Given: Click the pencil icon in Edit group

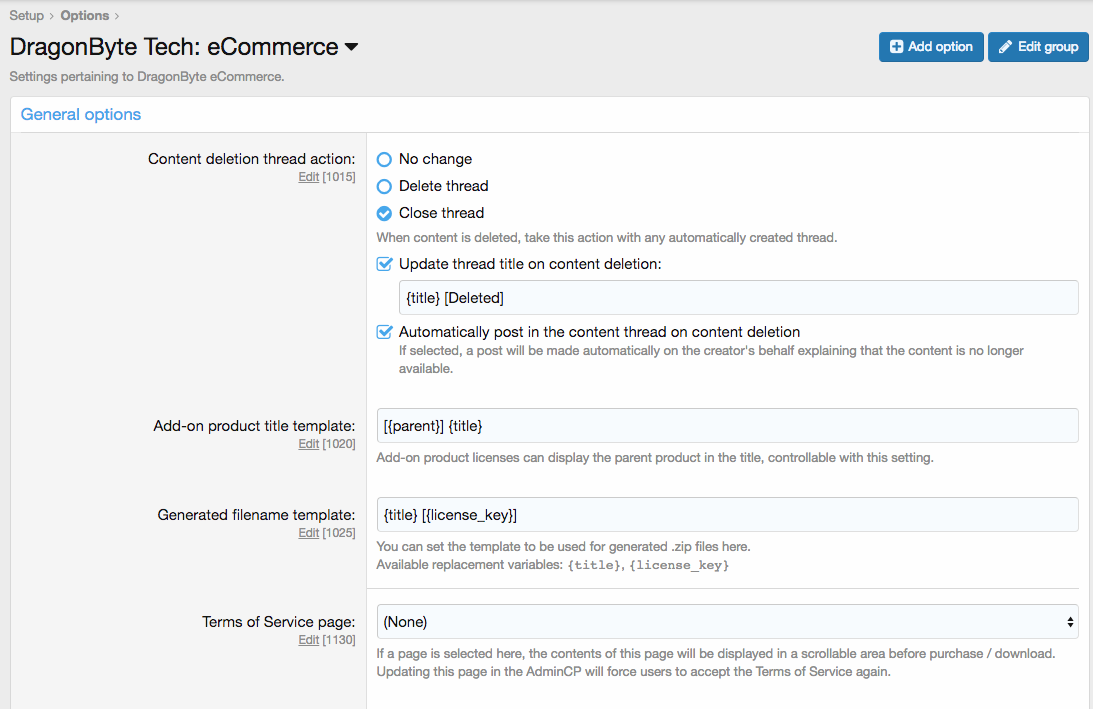Looking at the screenshot, I should pyautogui.click(x=1005, y=47).
